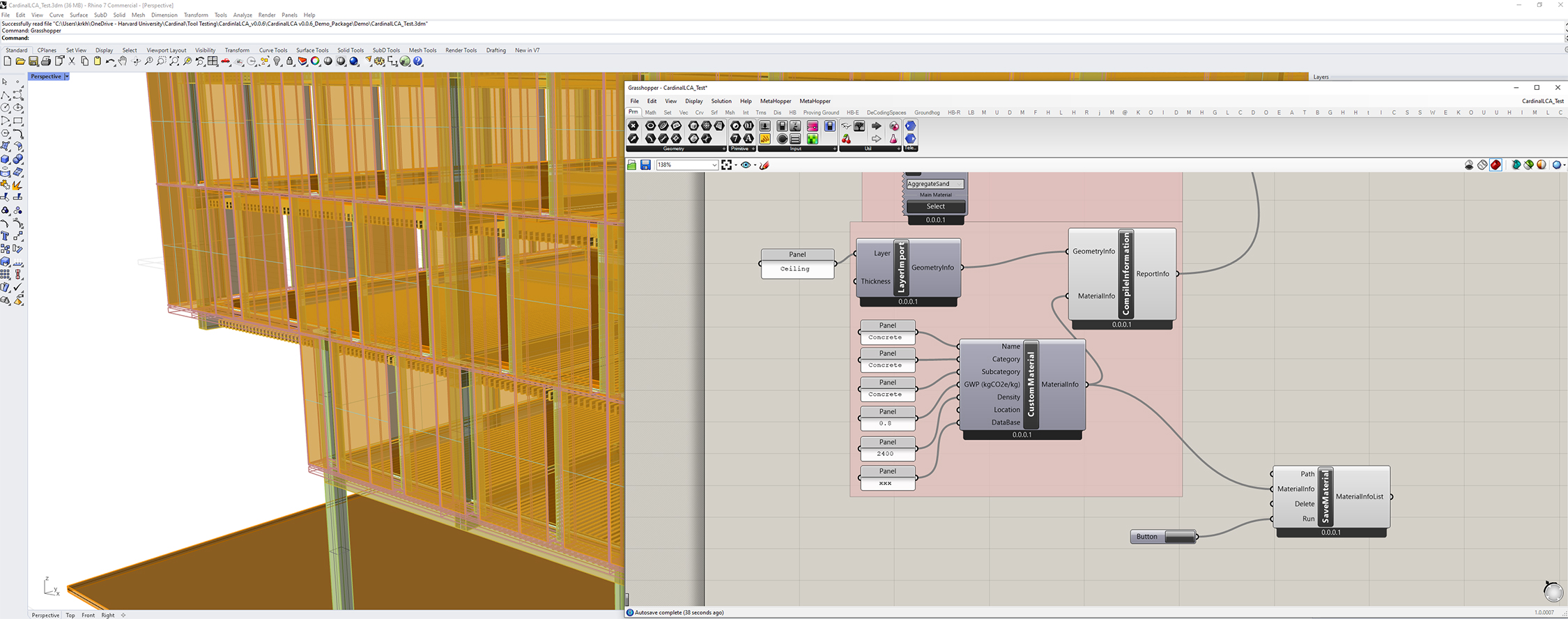This screenshot has width=1568, height=619.
Task: Open the 138% zoom level dropdown
Action: 714,165
